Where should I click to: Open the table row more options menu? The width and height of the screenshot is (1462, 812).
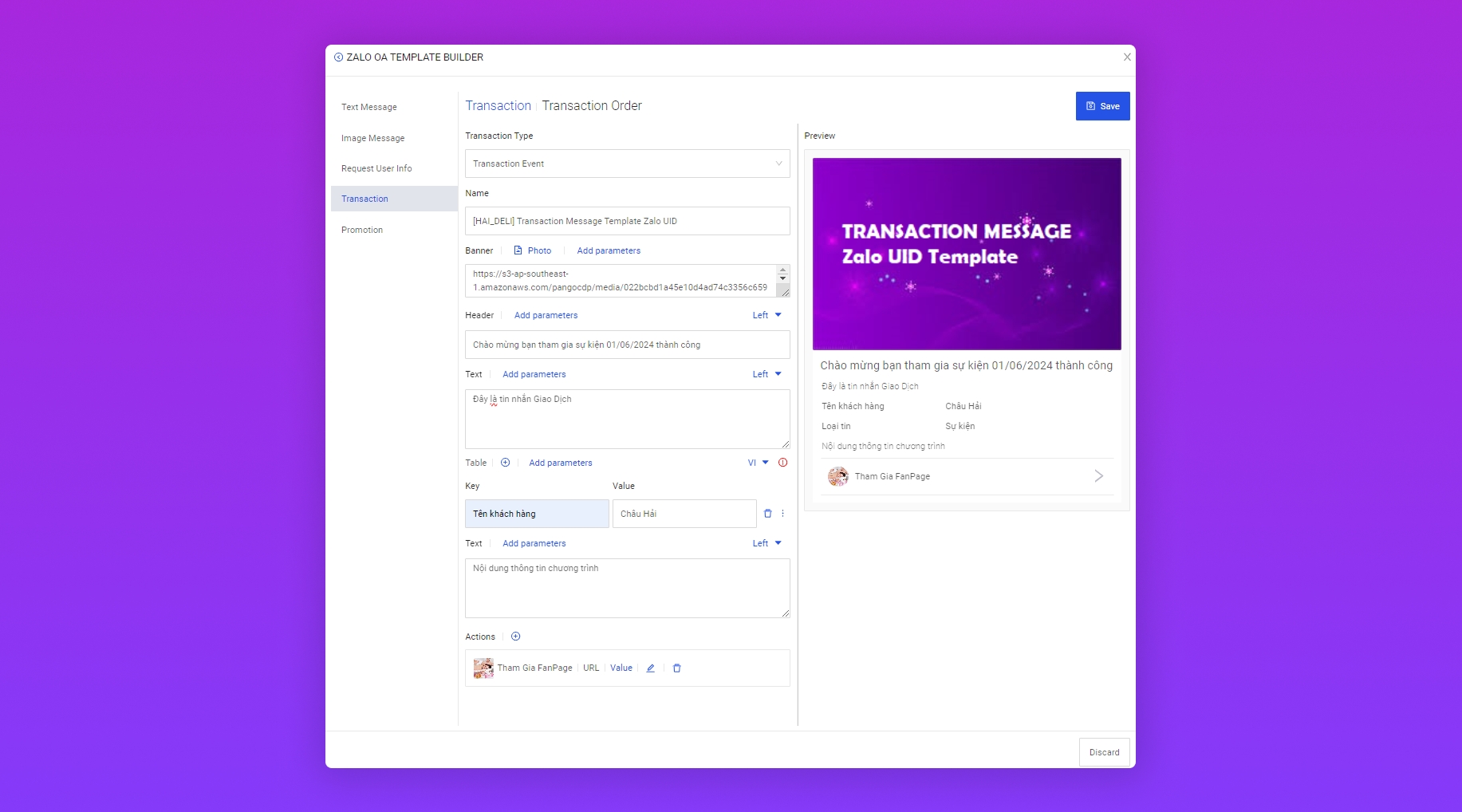click(x=783, y=514)
